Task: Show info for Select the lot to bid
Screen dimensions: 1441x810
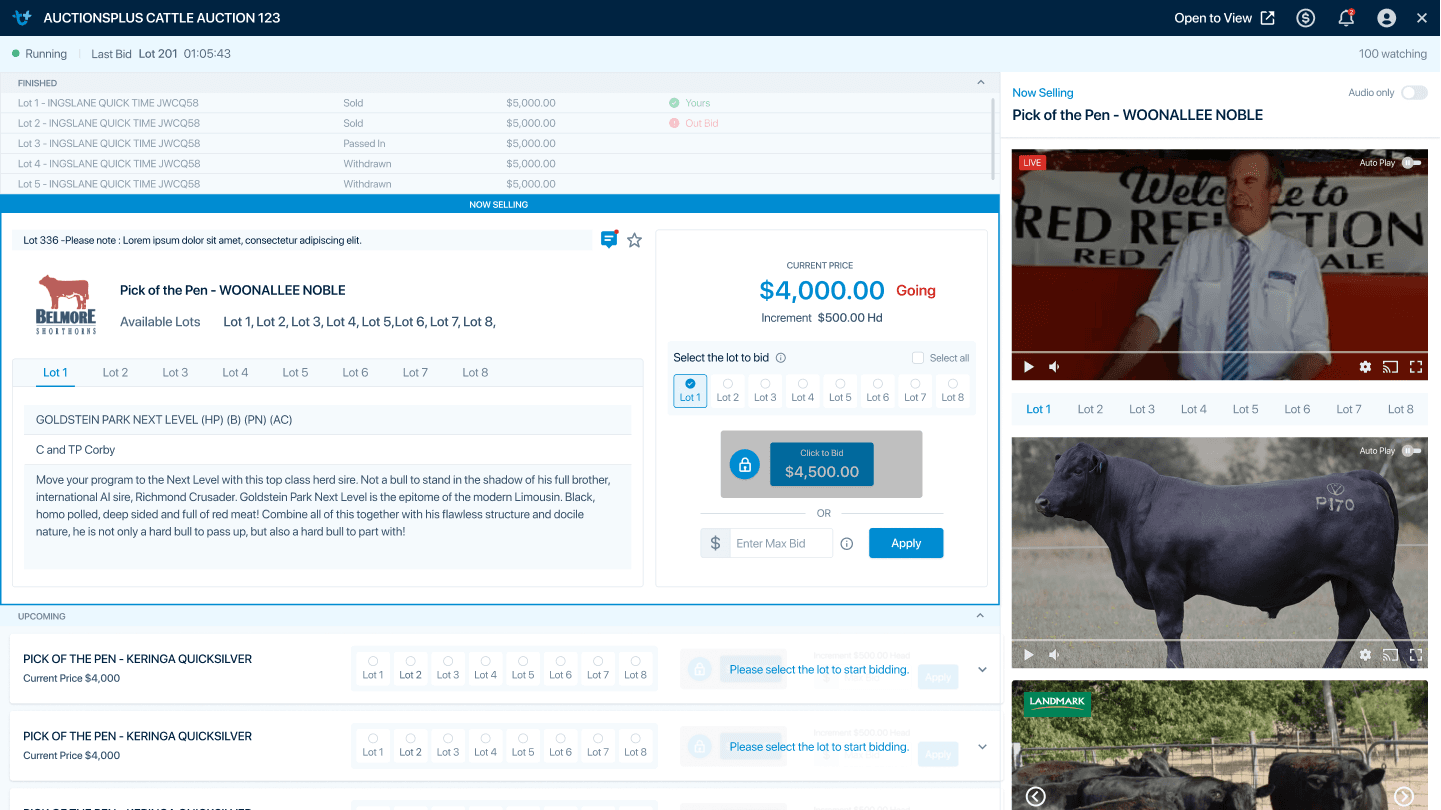Action: (x=781, y=358)
